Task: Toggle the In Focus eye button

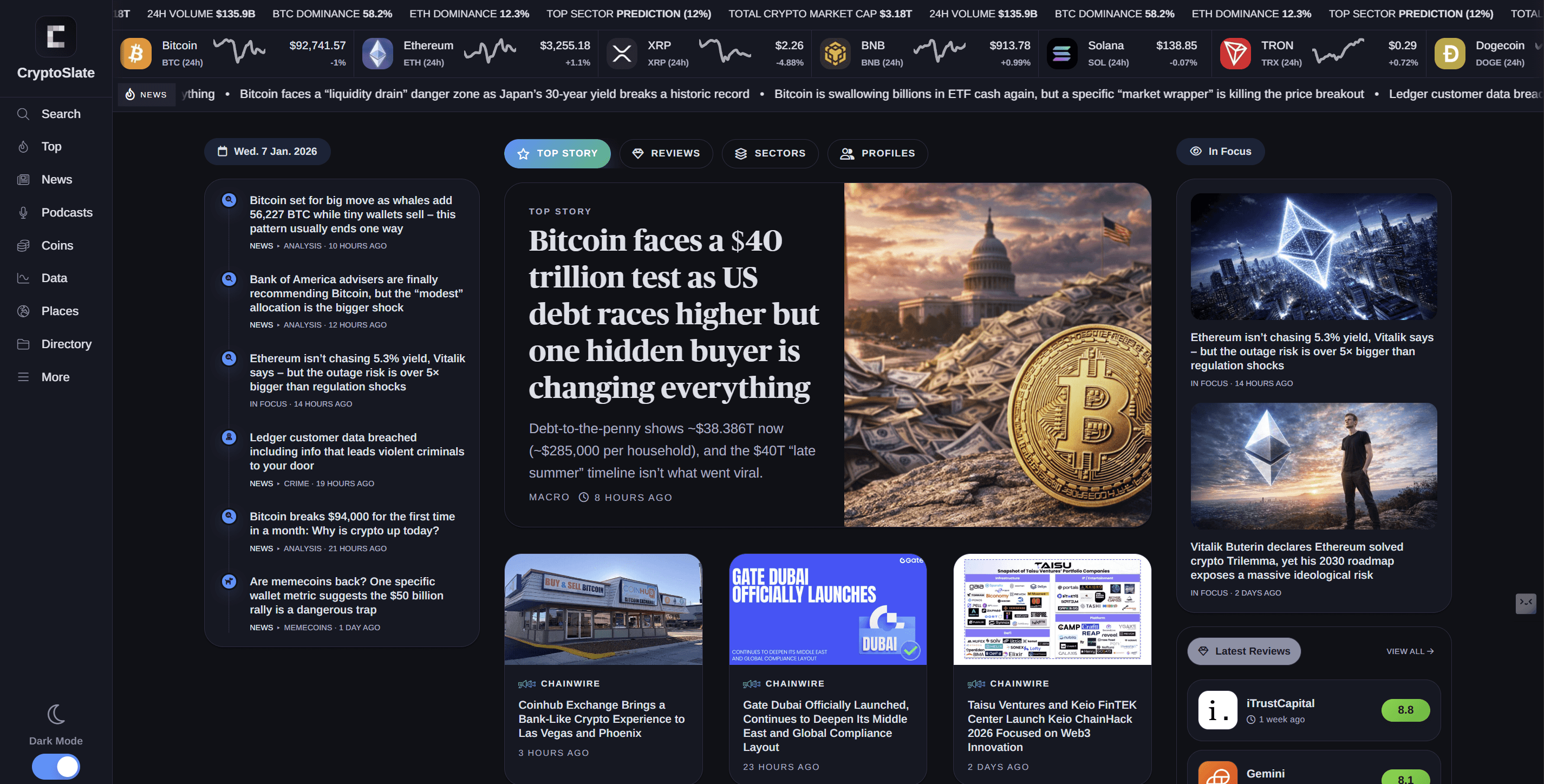Action: 1220,152
